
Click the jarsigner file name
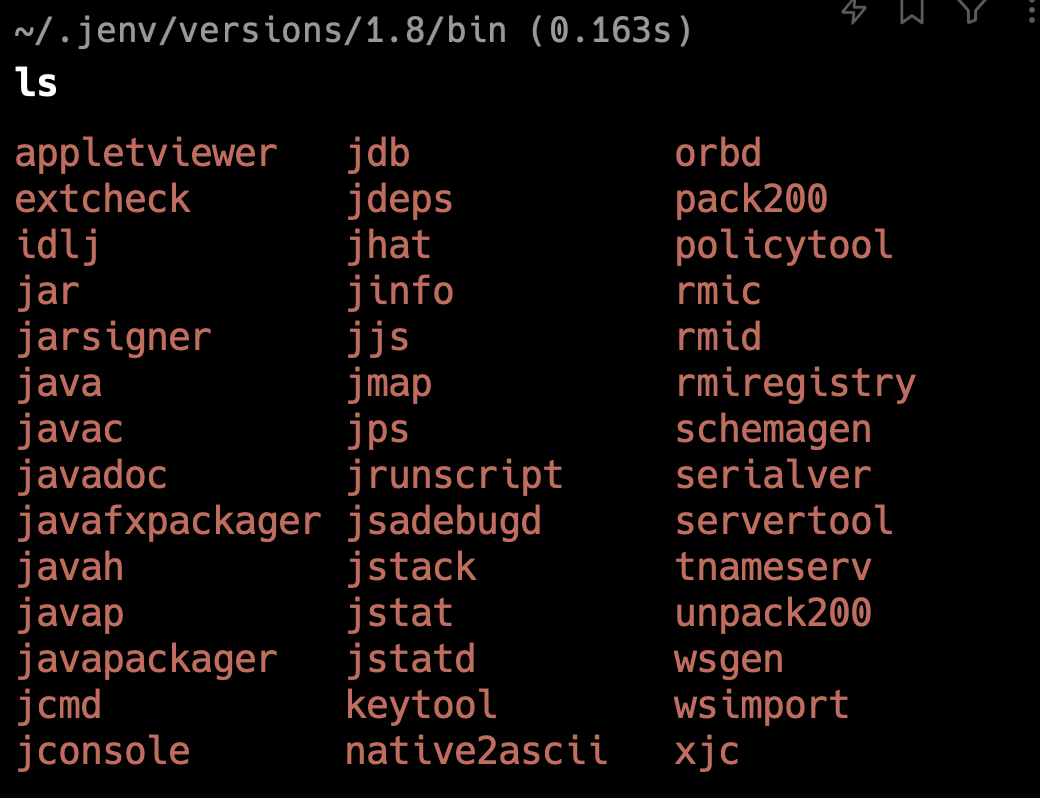point(114,337)
